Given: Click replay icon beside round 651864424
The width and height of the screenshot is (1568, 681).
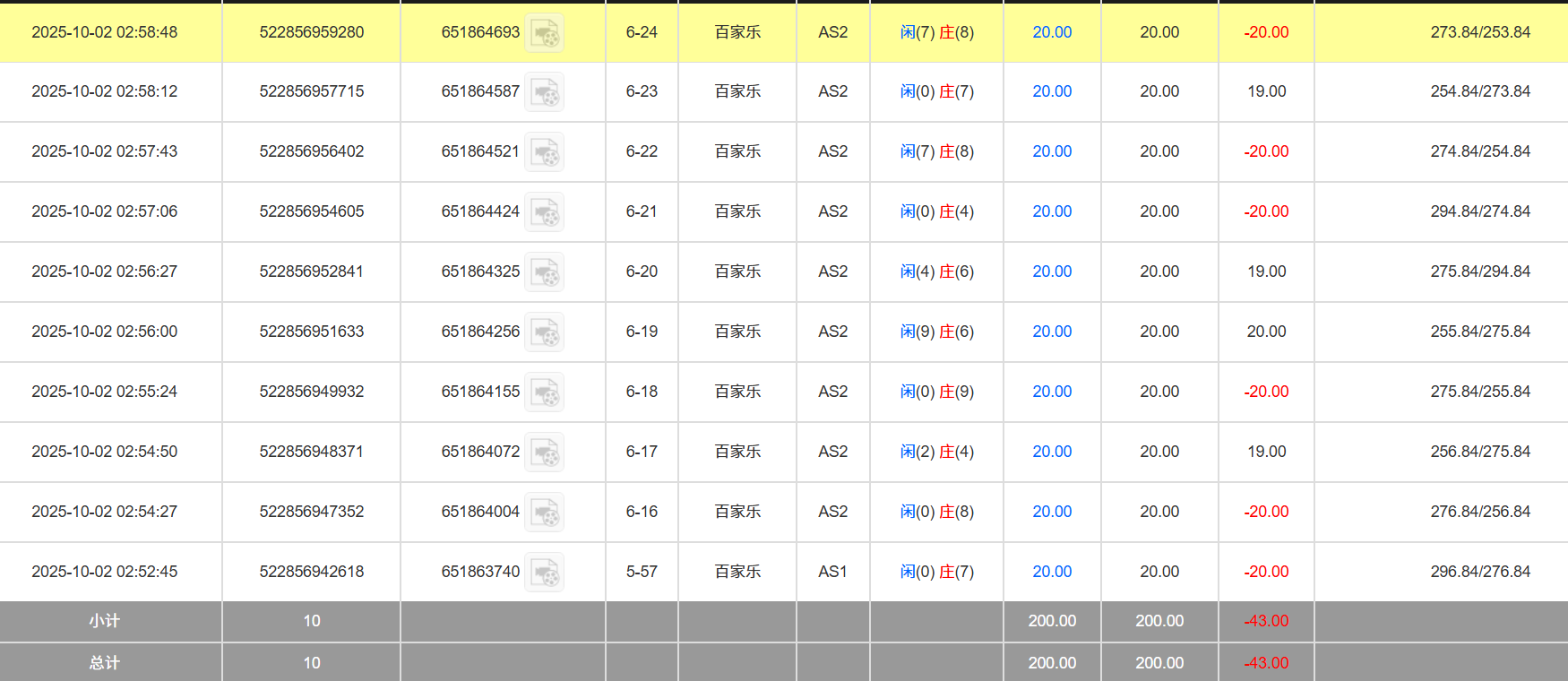Looking at the screenshot, I should pos(544,212).
